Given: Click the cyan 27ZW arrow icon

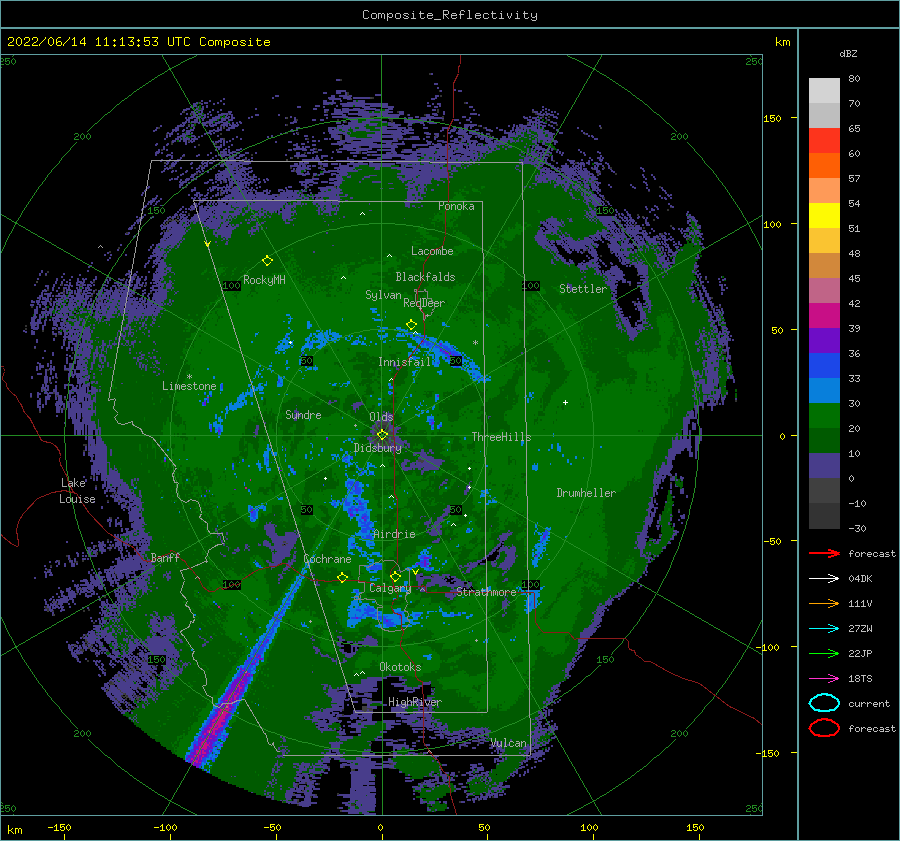Looking at the screenshot, I should pos(824,629).
